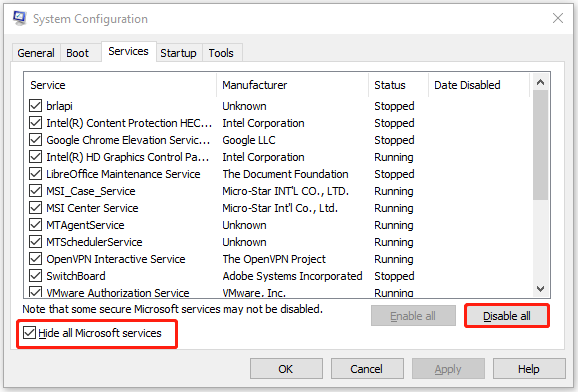The width and height of the screenshot is (578, 392).
Task: Click the Enable all button
Action: (x=413, y=316)
